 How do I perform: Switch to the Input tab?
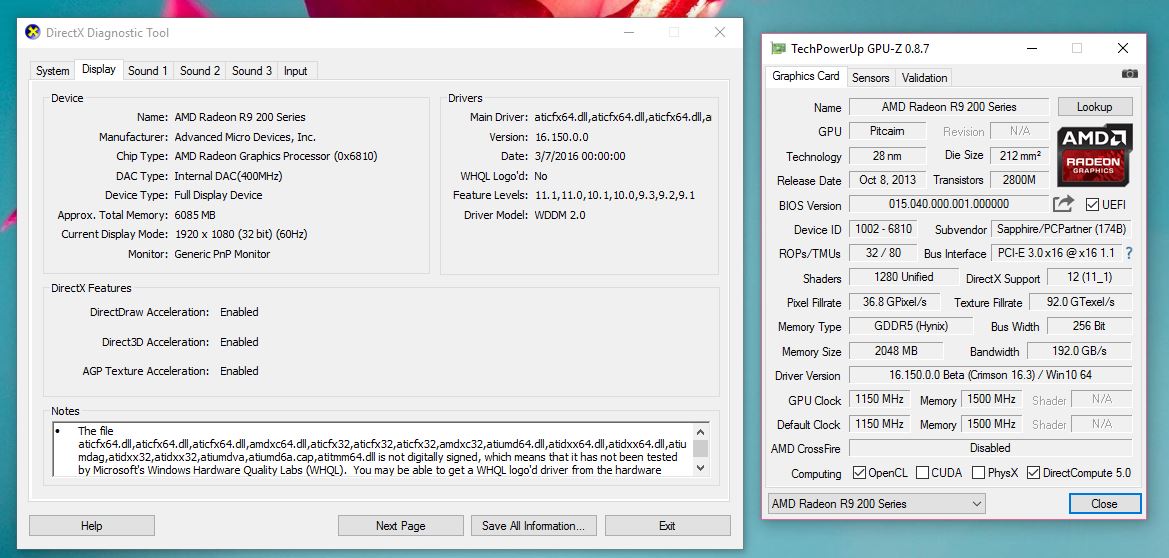(x=295, y=71)
